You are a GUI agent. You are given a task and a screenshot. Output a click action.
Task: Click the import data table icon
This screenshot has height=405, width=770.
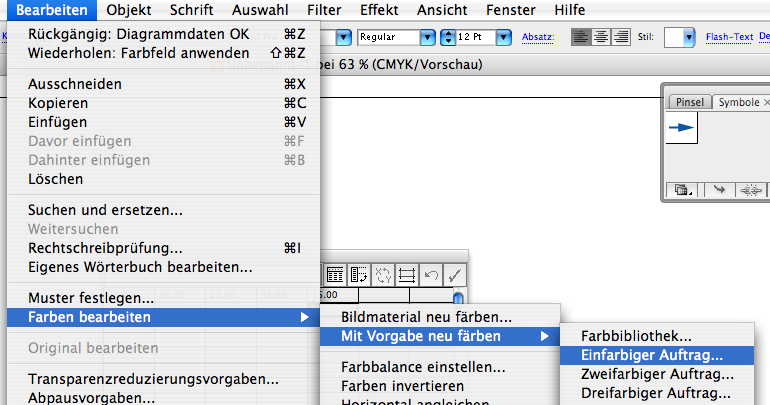pyautogui.click(x=335, y=275)
